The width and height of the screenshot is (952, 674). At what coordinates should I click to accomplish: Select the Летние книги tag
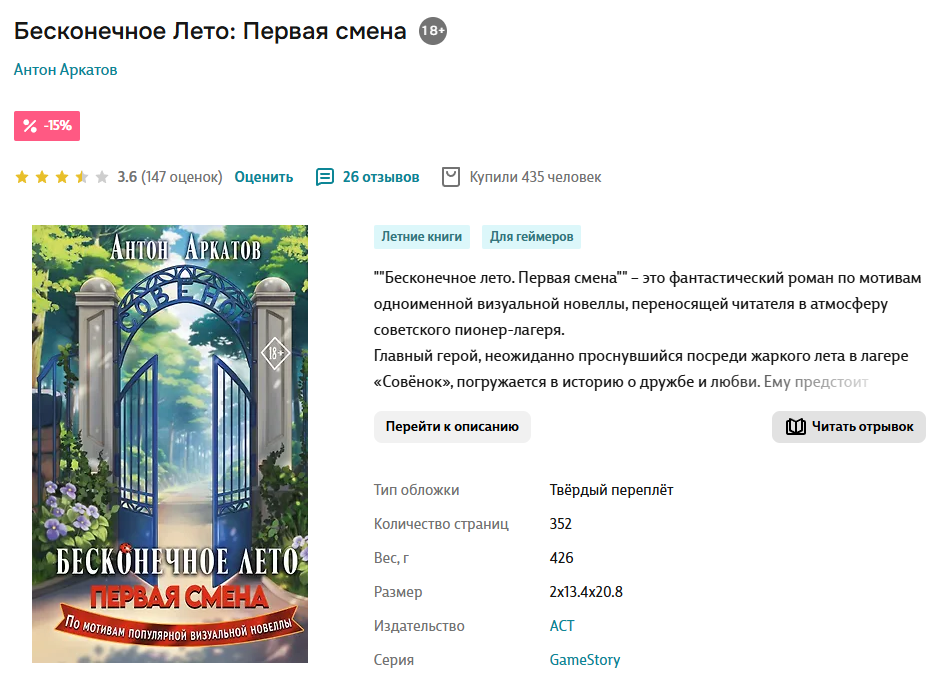pos(422,236)
